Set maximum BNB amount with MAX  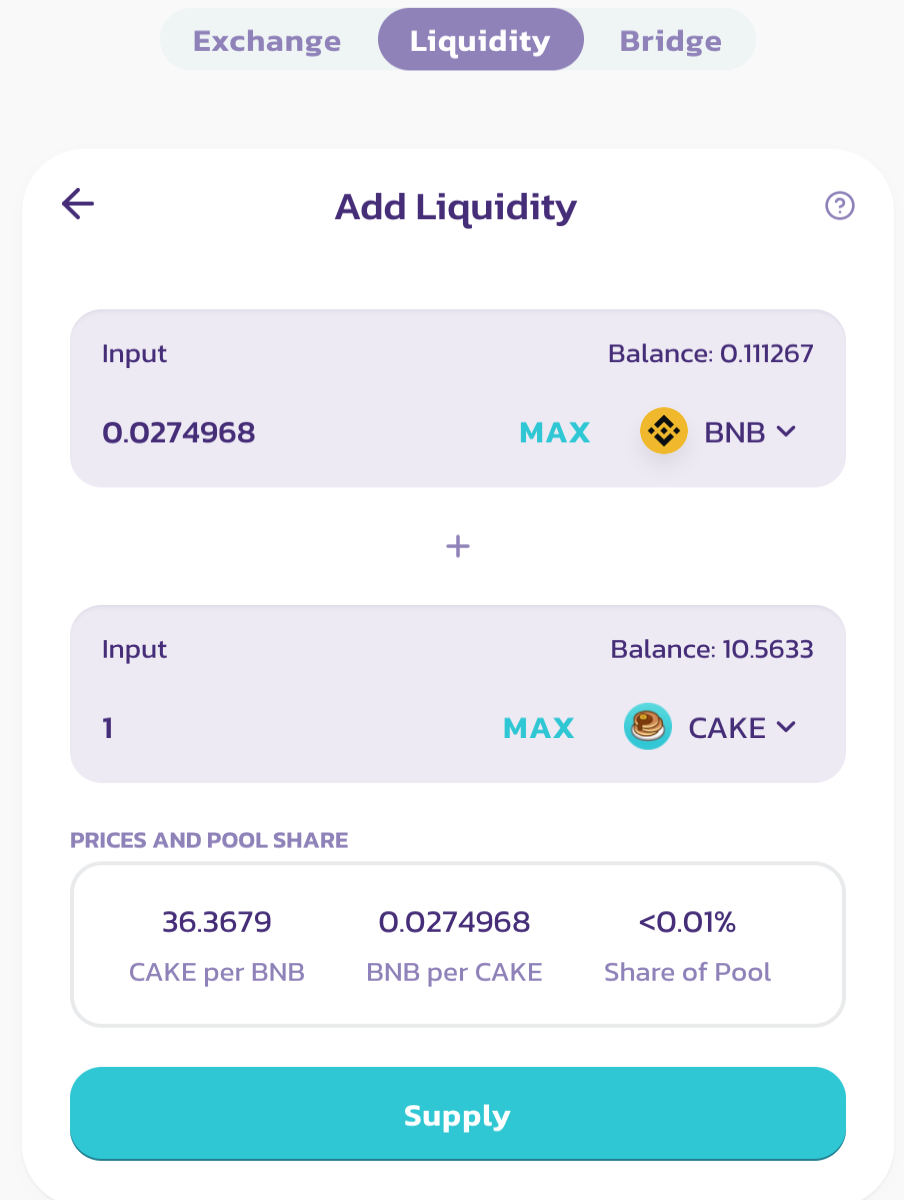pos(555,433)
